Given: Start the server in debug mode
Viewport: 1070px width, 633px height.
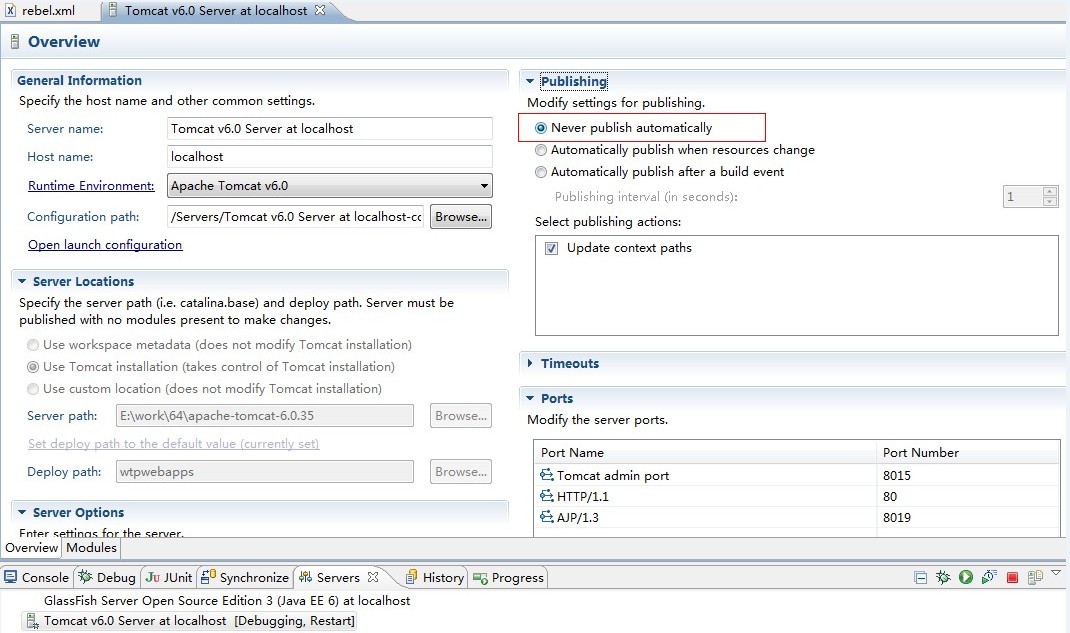Looking at the screenshot, I should (943, 578).
